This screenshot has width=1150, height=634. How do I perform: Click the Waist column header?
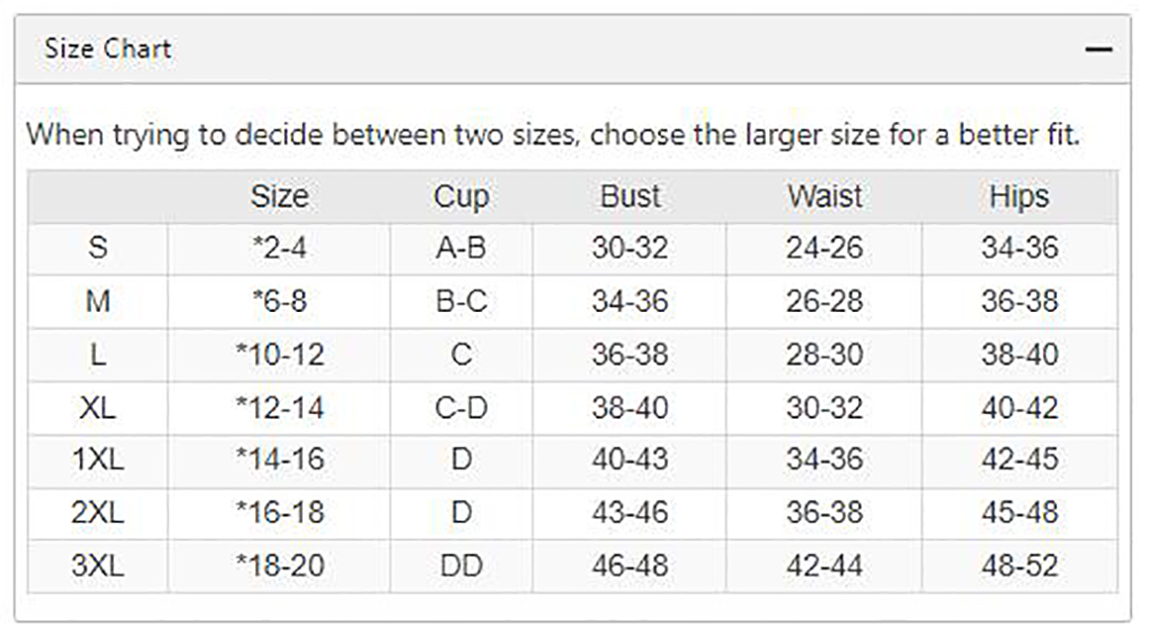pos(824,197)
